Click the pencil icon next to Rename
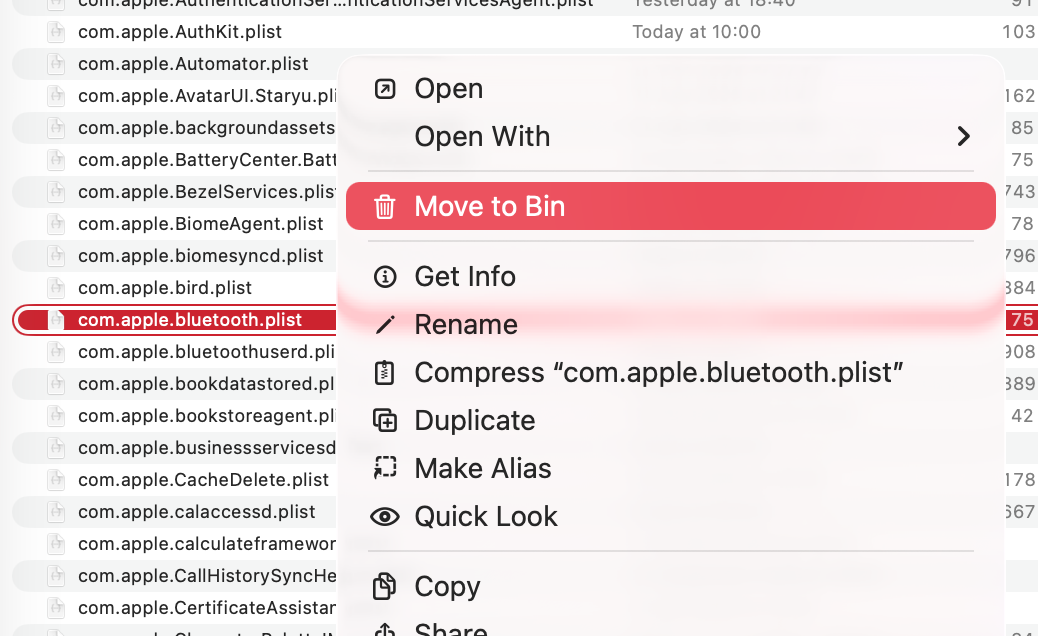Screen dimensions: 1038x636 pyautogui.click(x=385, y=324)
